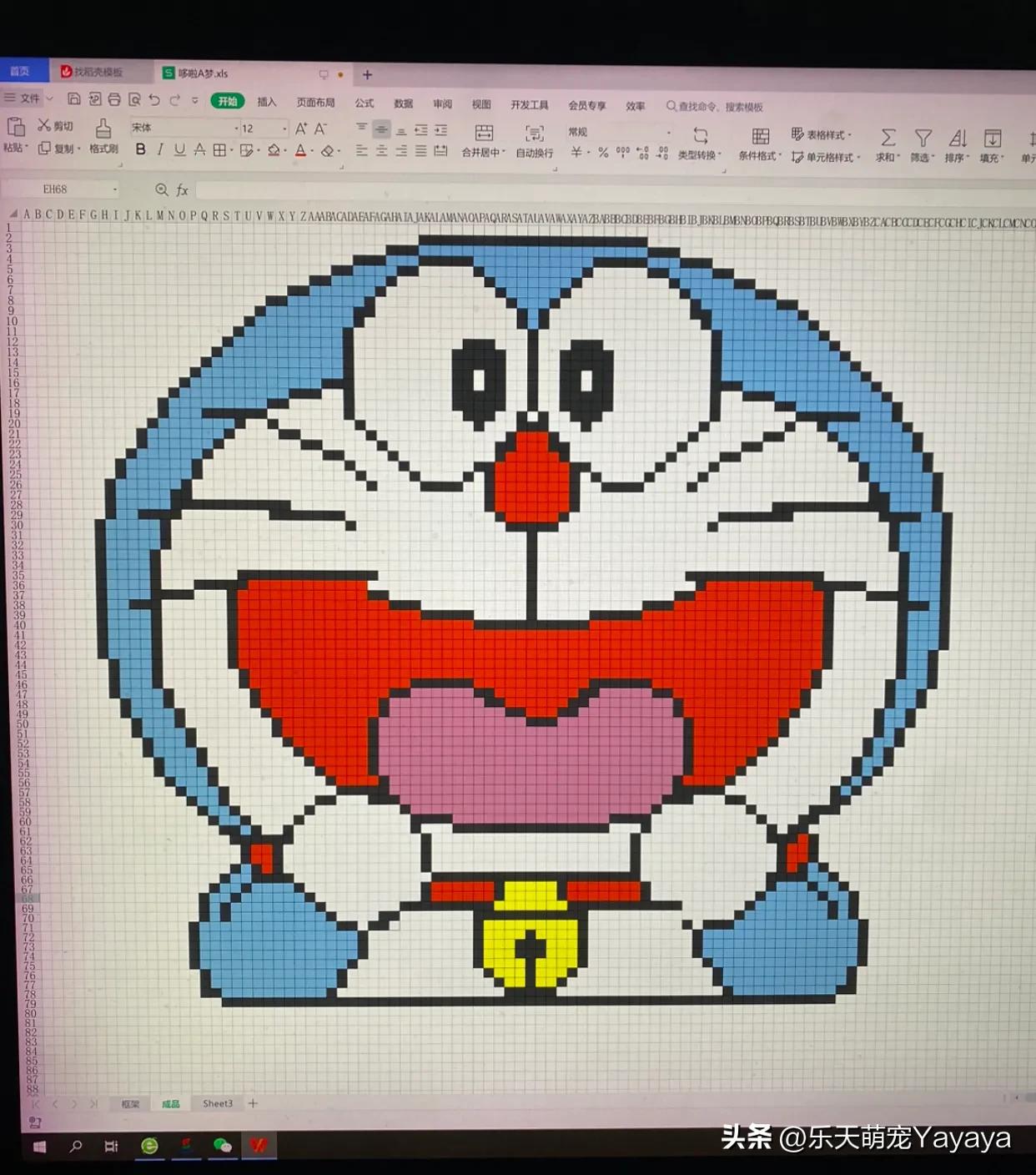
Task: Redo the last undone action
Action: (174, 100)
